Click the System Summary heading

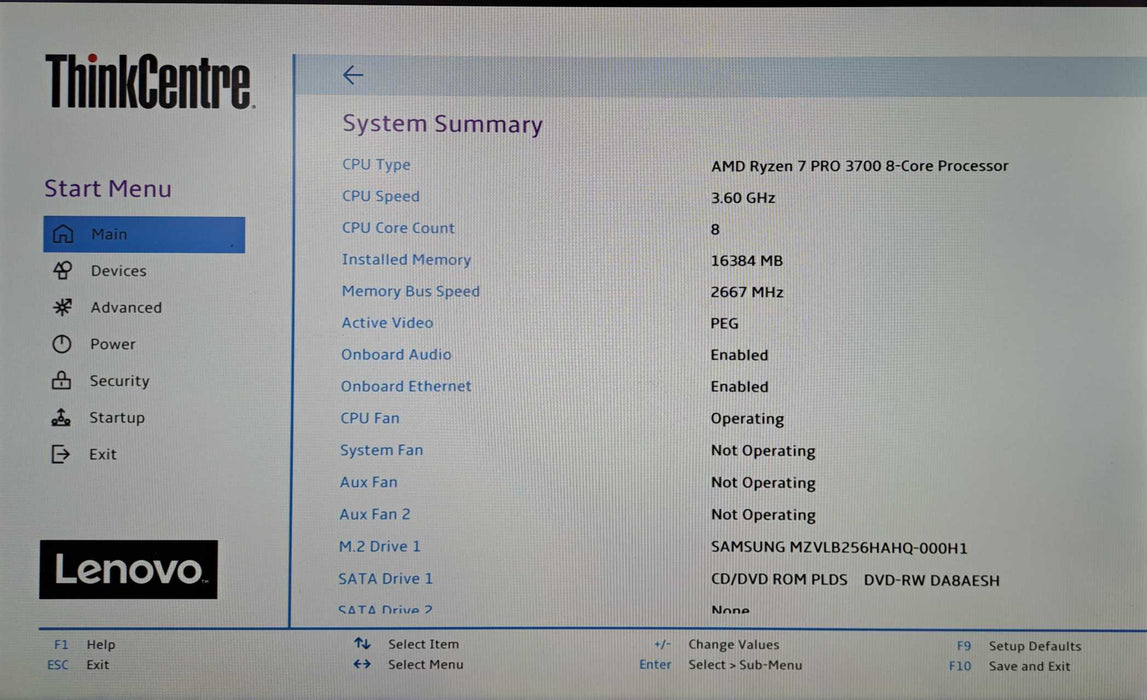click(443, 124)
